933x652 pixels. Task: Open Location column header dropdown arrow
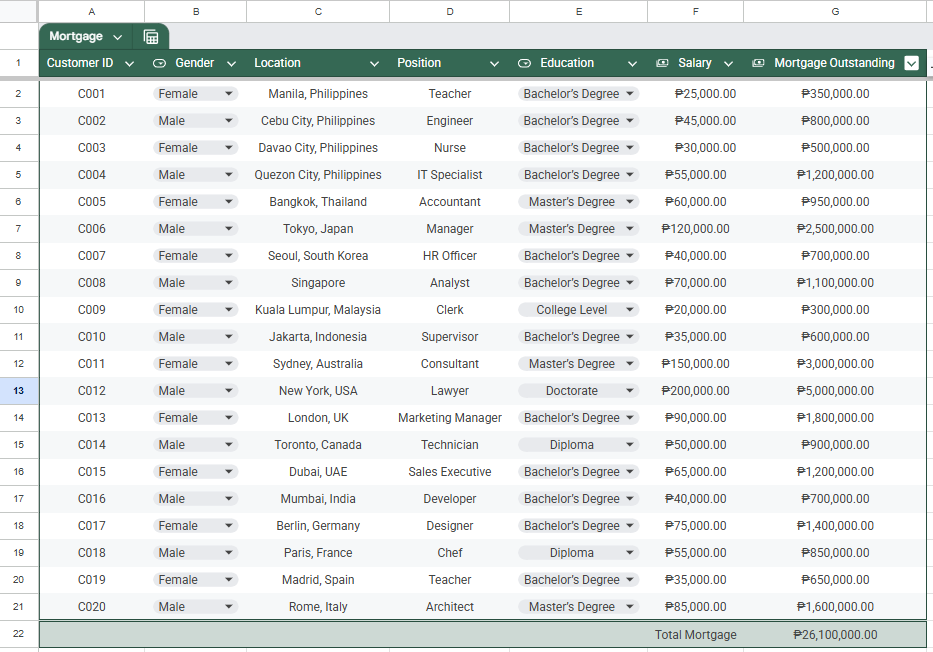(x=374, y=64)
